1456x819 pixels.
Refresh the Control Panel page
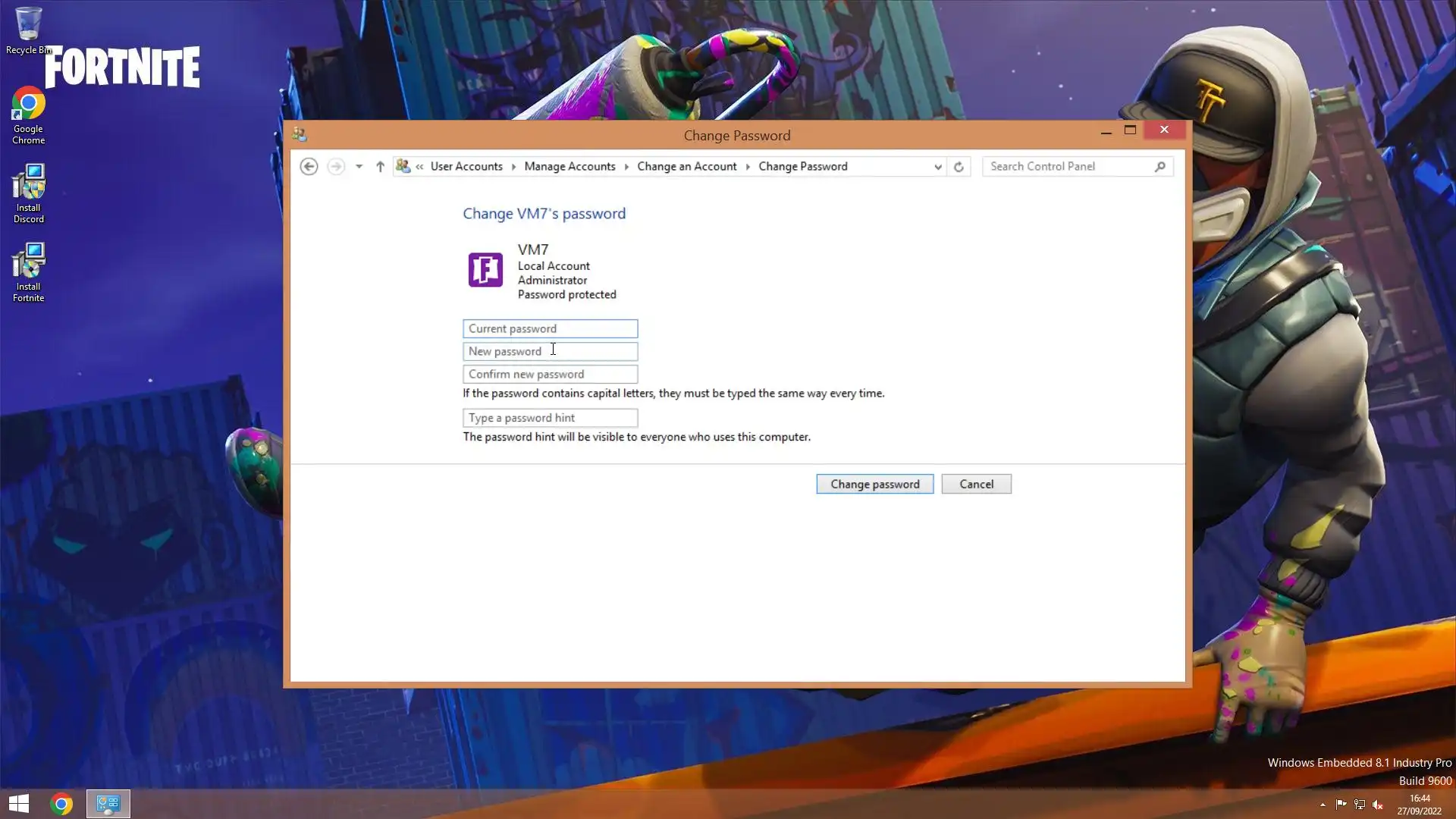[x=959, y=167]
